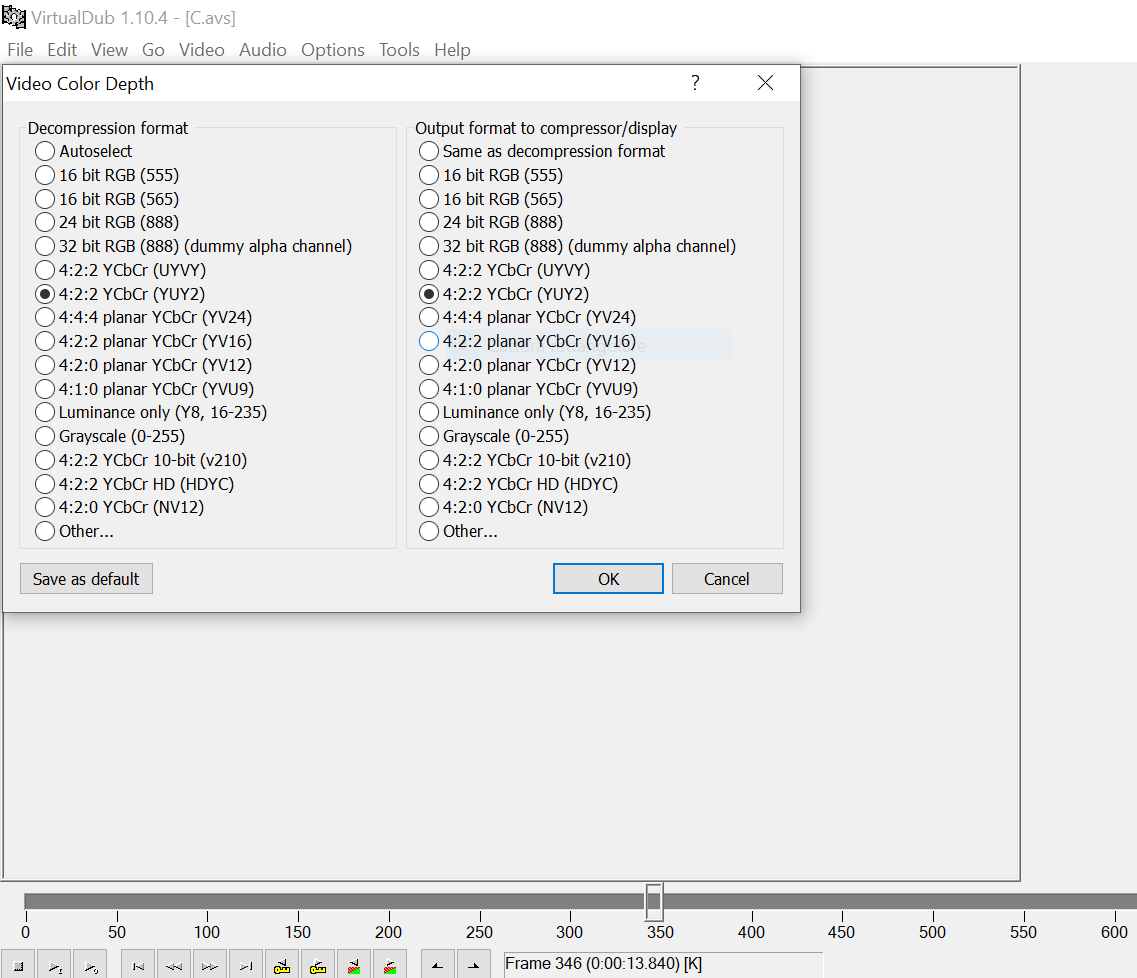
Task: Open the Audio menu
Action: [262, 49]
